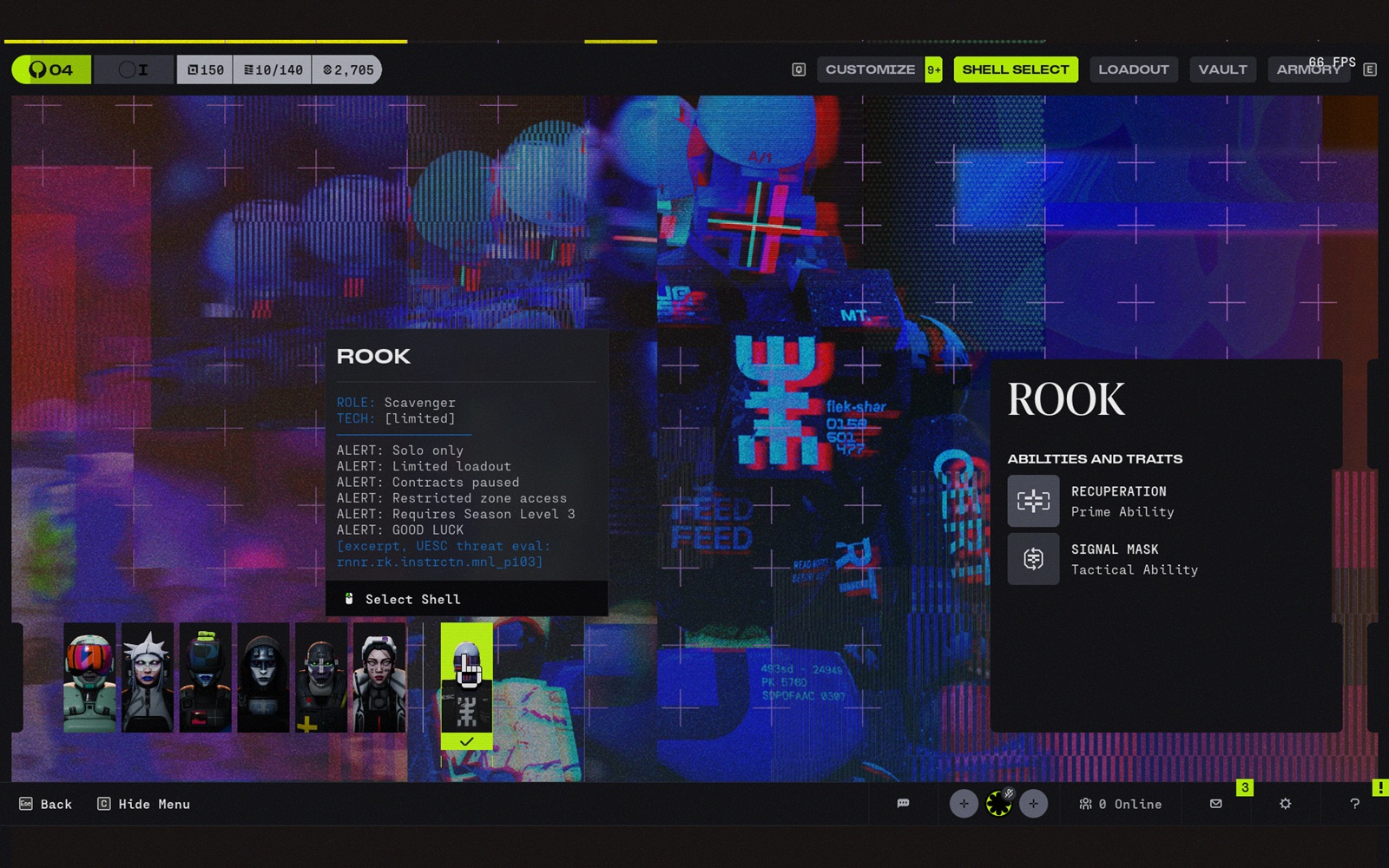Pick the hooded dark shell portrait
This screenshot has height=868, width=1389.
tap(263, 678)
